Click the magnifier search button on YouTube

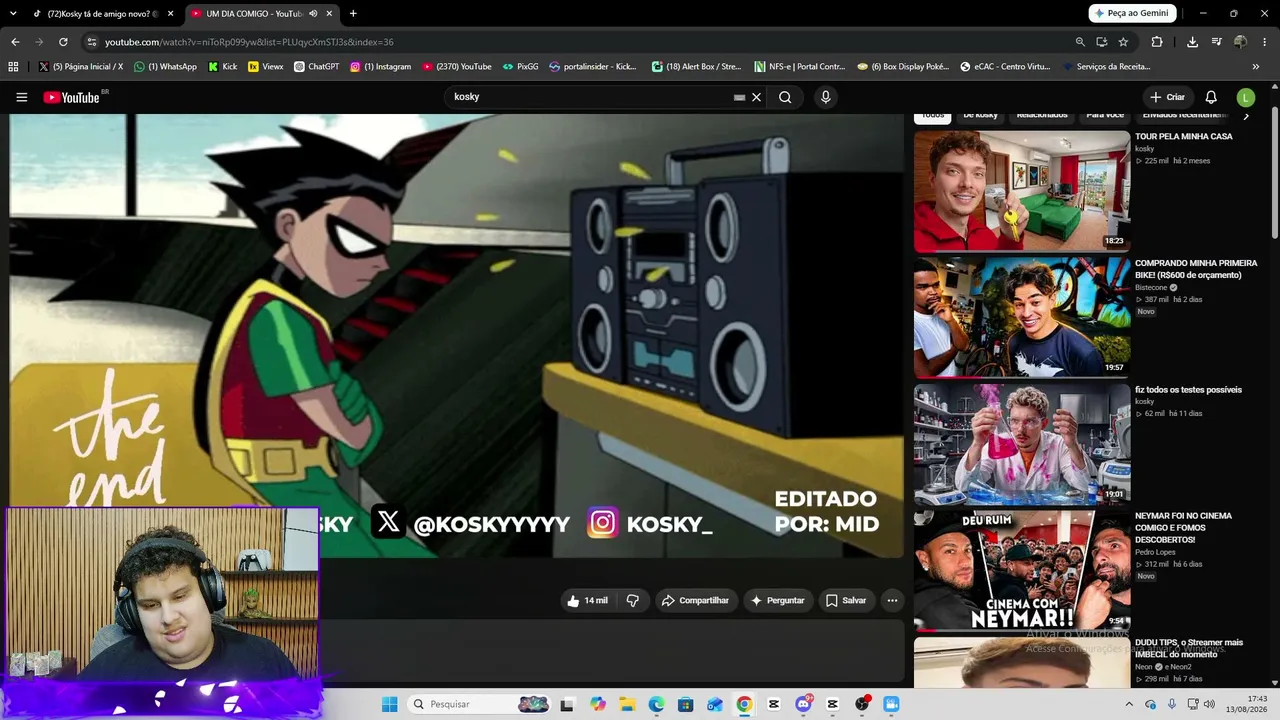(785, 97)
